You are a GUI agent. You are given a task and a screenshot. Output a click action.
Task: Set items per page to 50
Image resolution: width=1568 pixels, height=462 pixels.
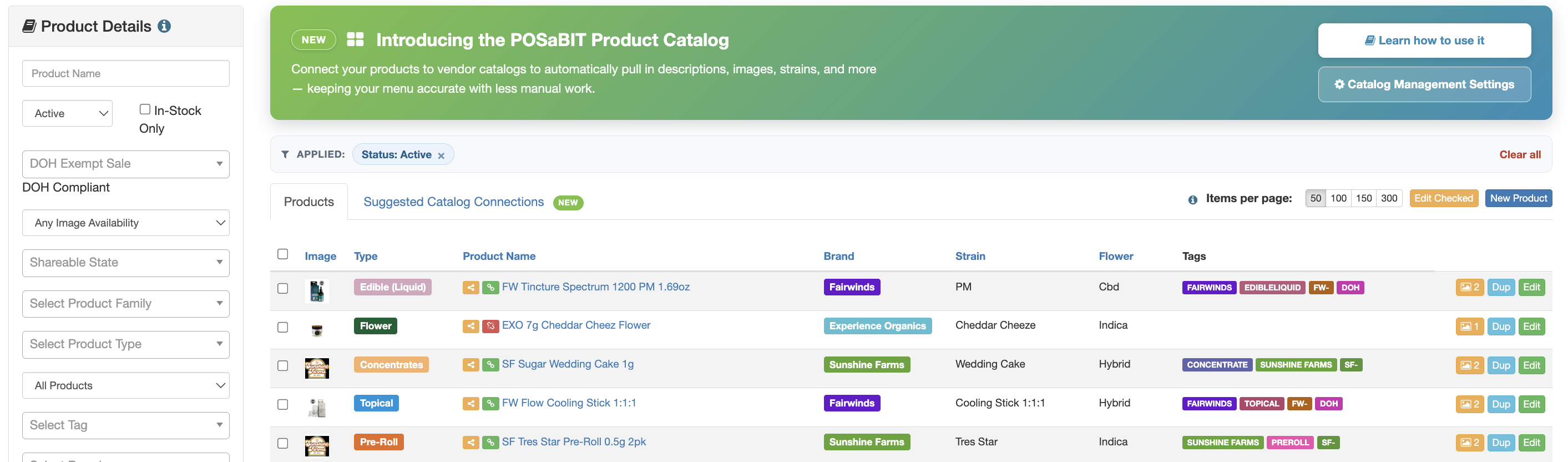pos(1316,199)
